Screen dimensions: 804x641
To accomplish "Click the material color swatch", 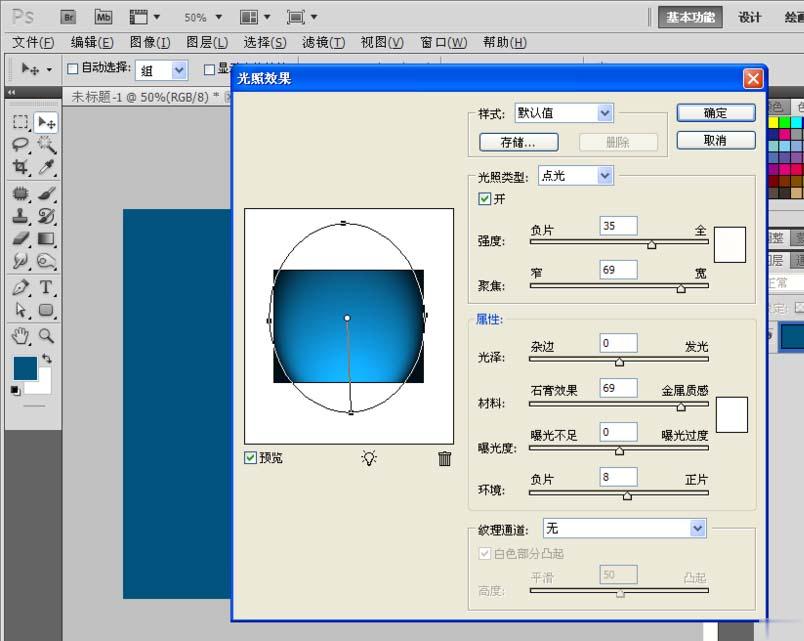I will [x=732, y=415].
